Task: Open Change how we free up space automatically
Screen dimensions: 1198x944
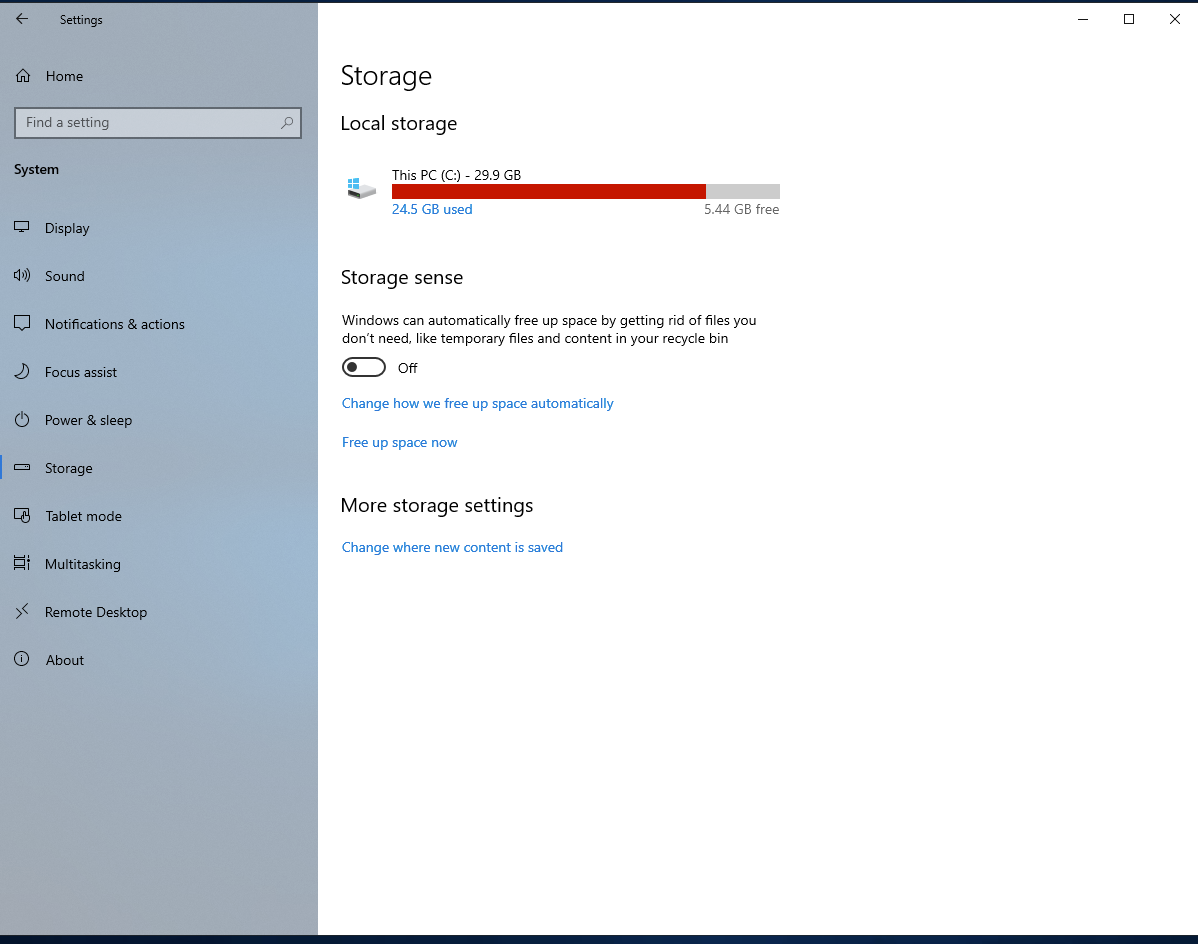Action: point(478,403)
